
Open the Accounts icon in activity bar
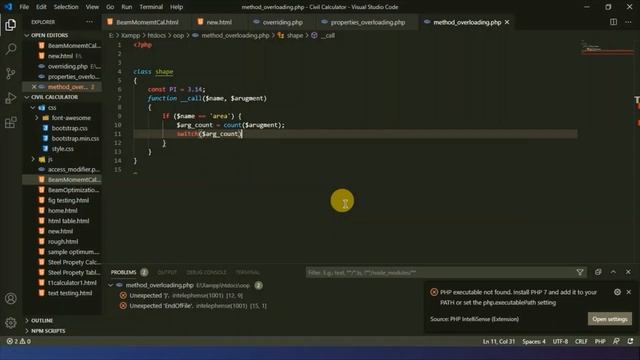11,298
